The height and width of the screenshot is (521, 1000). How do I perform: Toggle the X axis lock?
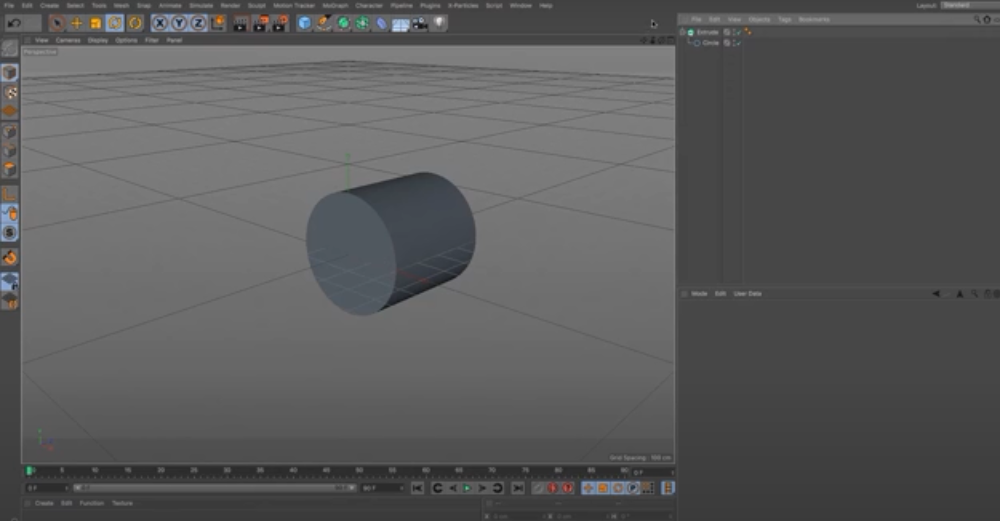tap(159, 24)
